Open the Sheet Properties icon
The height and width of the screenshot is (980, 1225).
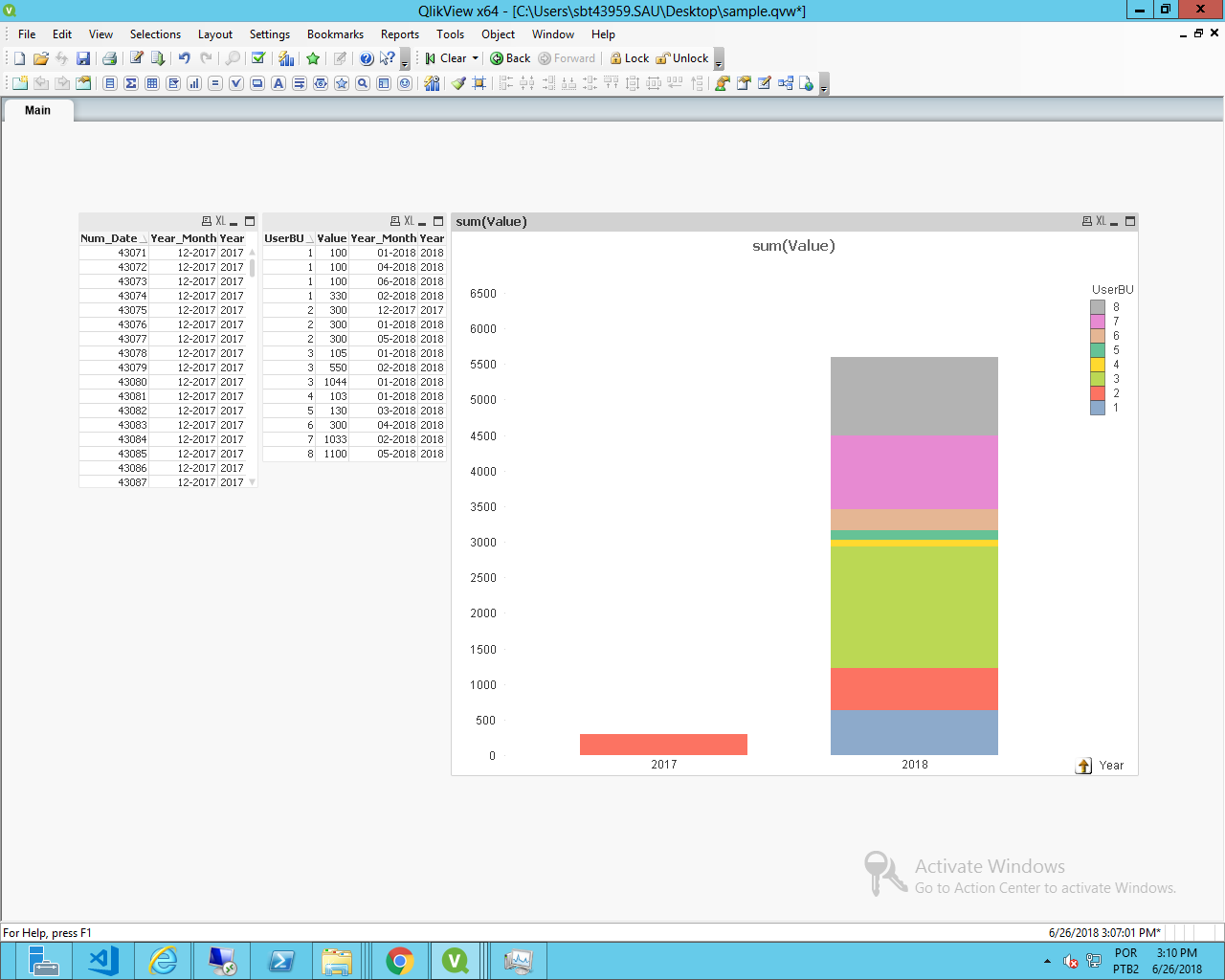[x=83, y=83]
